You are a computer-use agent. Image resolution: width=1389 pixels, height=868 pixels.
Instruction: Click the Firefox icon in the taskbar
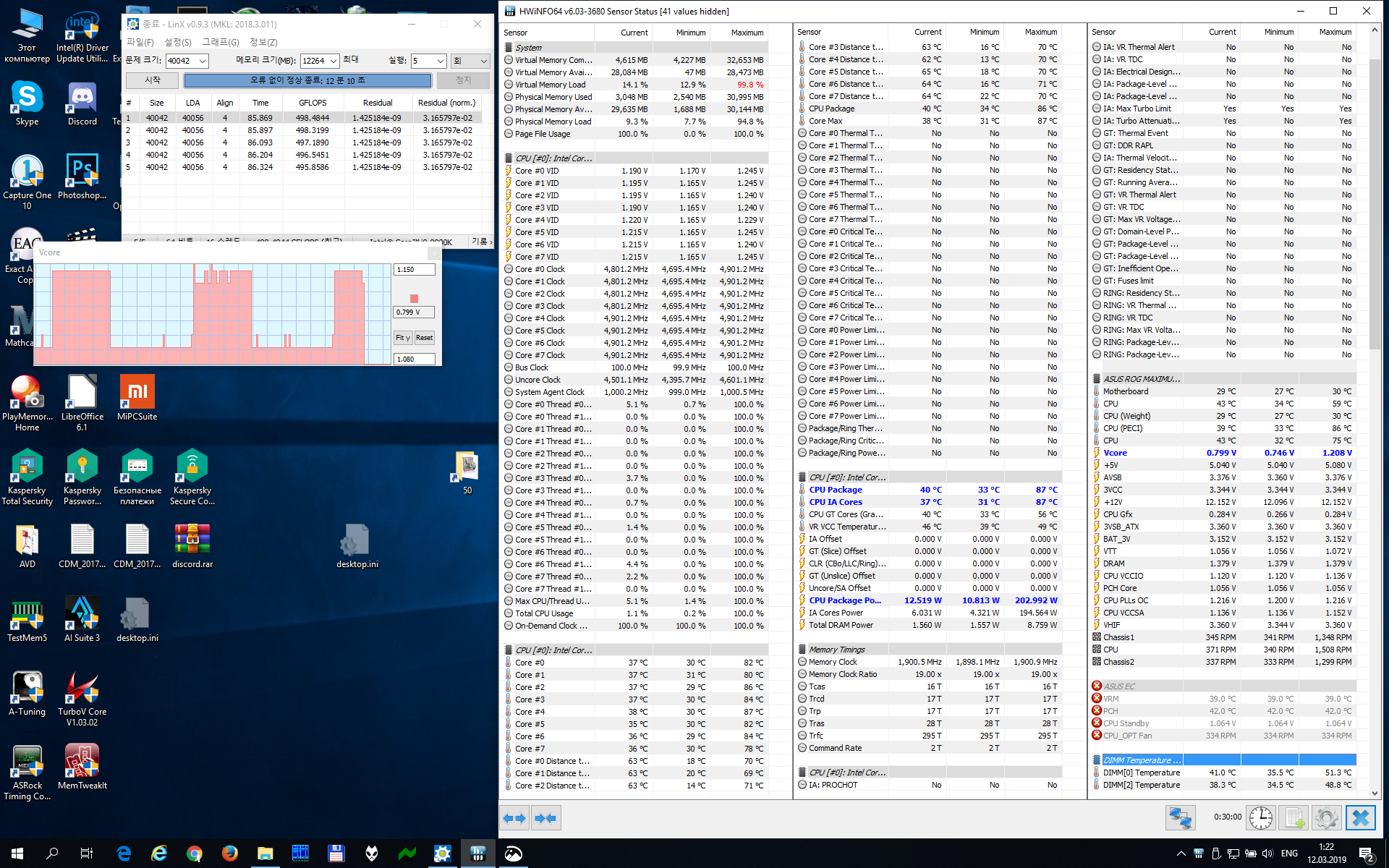[229, 854]
